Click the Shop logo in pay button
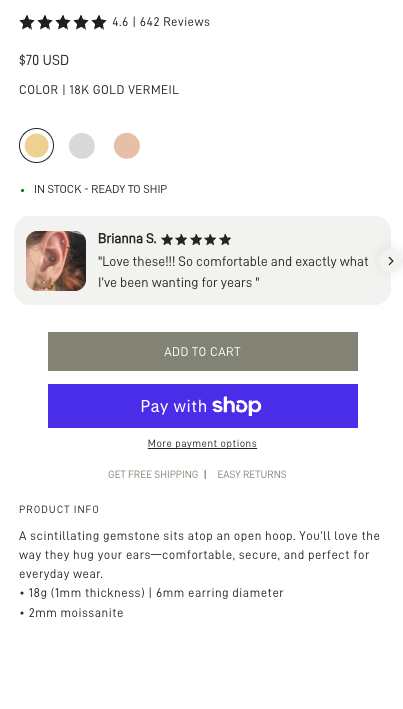403x709 pixels. 237,406
